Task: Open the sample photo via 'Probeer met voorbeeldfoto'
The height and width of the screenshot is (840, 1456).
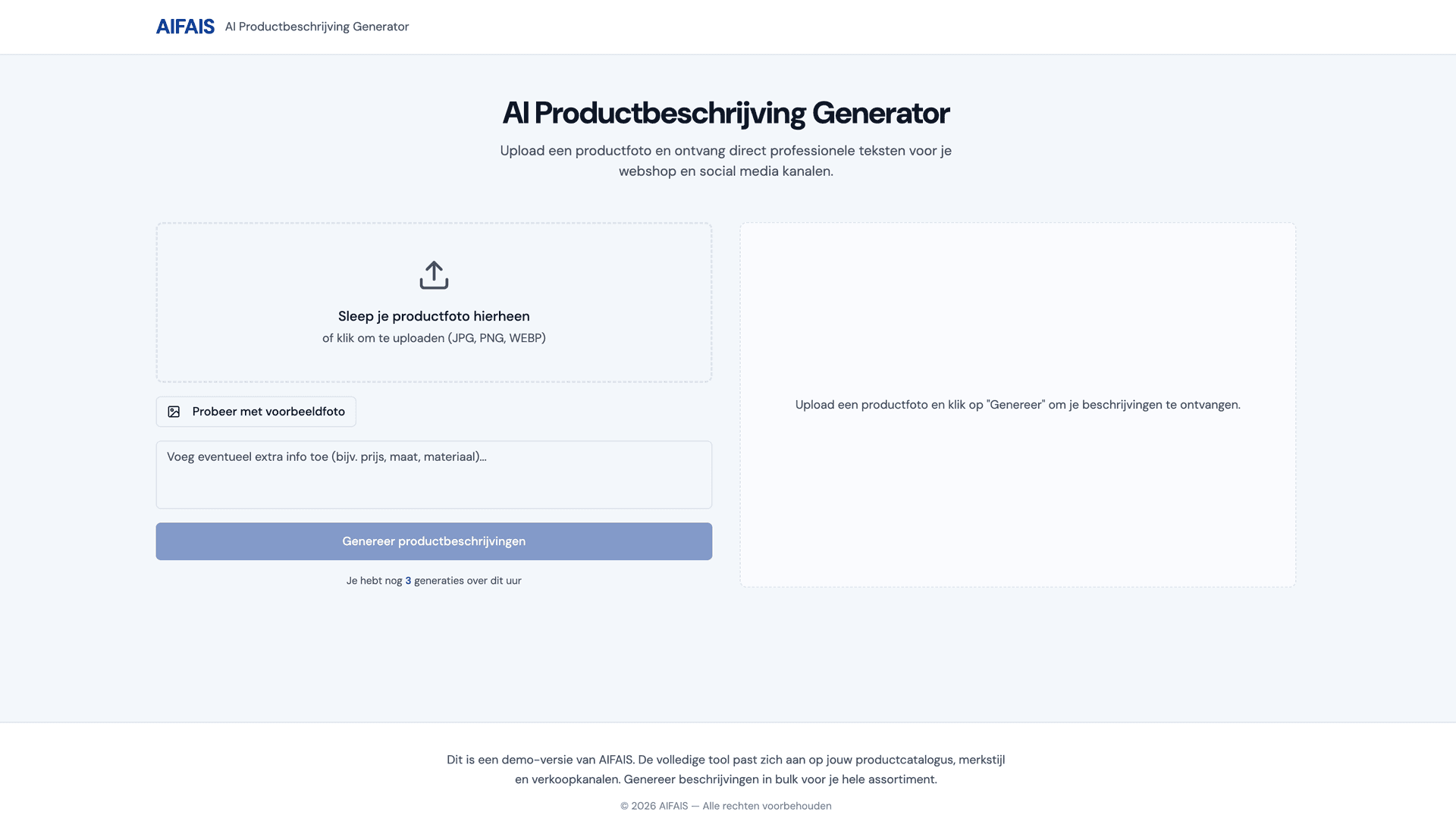Action: click(256, 412)
